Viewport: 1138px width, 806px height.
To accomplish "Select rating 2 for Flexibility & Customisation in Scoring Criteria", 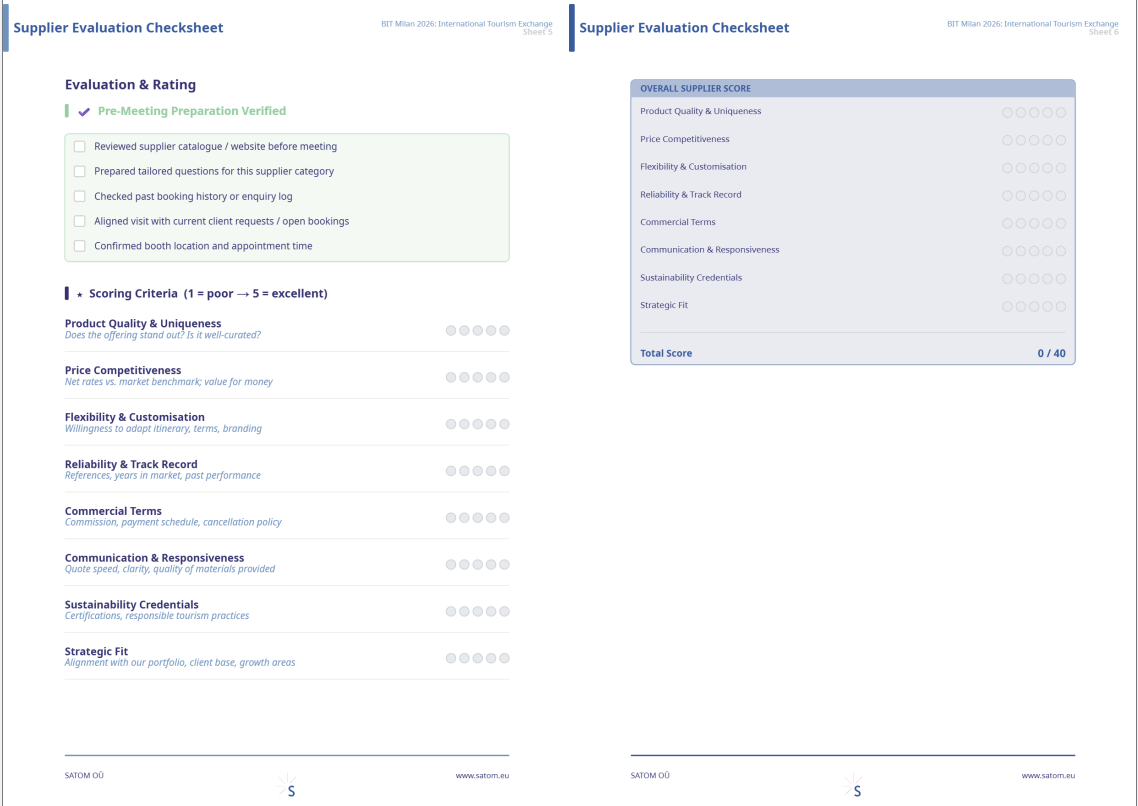I will 464,424.
